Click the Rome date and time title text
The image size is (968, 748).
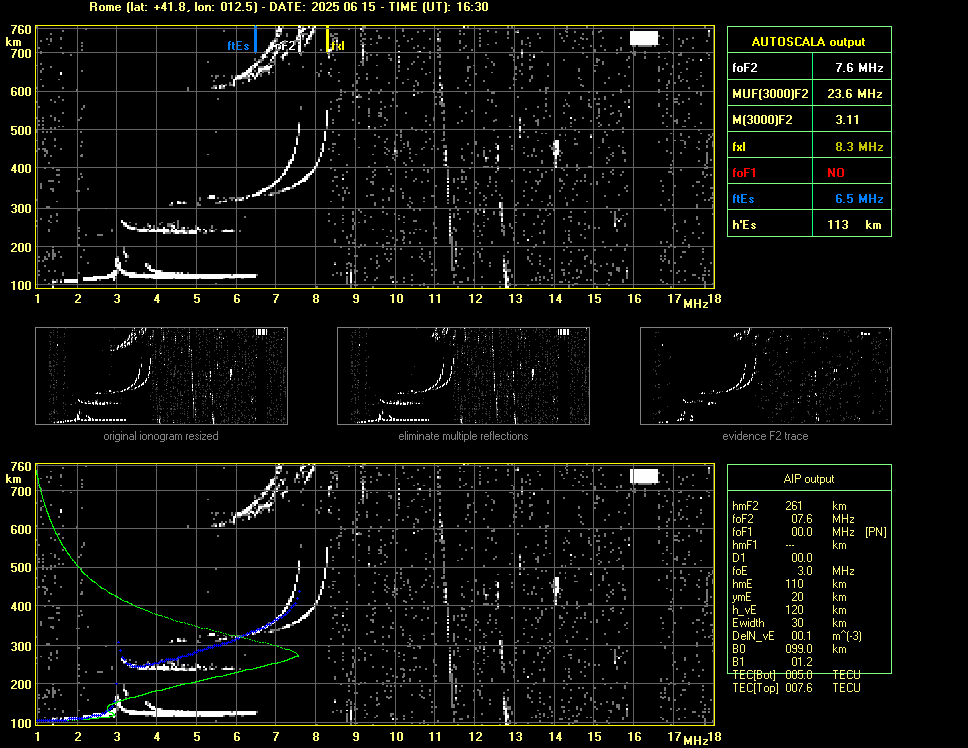288,7
